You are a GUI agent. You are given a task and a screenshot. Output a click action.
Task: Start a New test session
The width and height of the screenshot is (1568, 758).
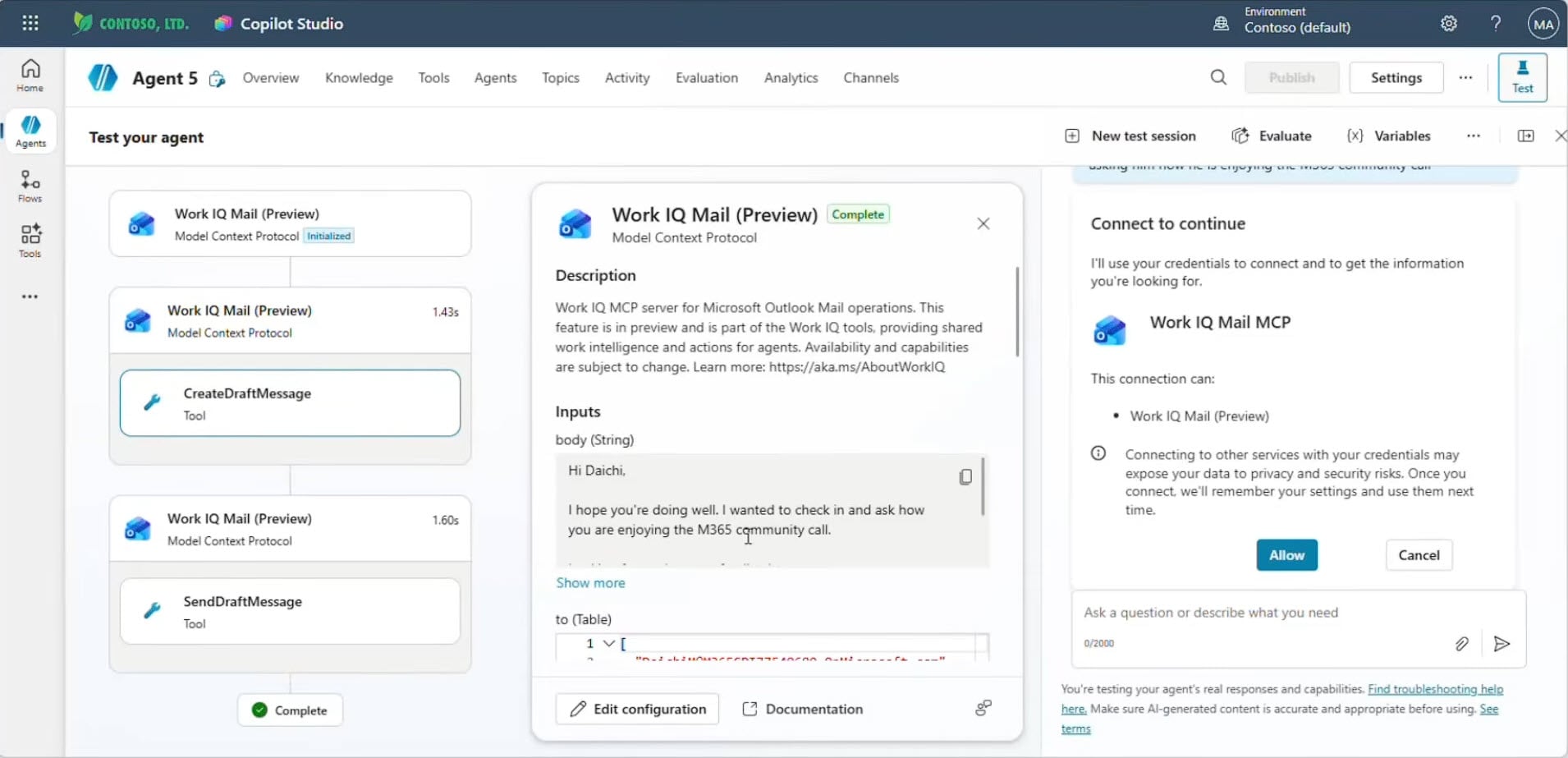pos(1130,136)
